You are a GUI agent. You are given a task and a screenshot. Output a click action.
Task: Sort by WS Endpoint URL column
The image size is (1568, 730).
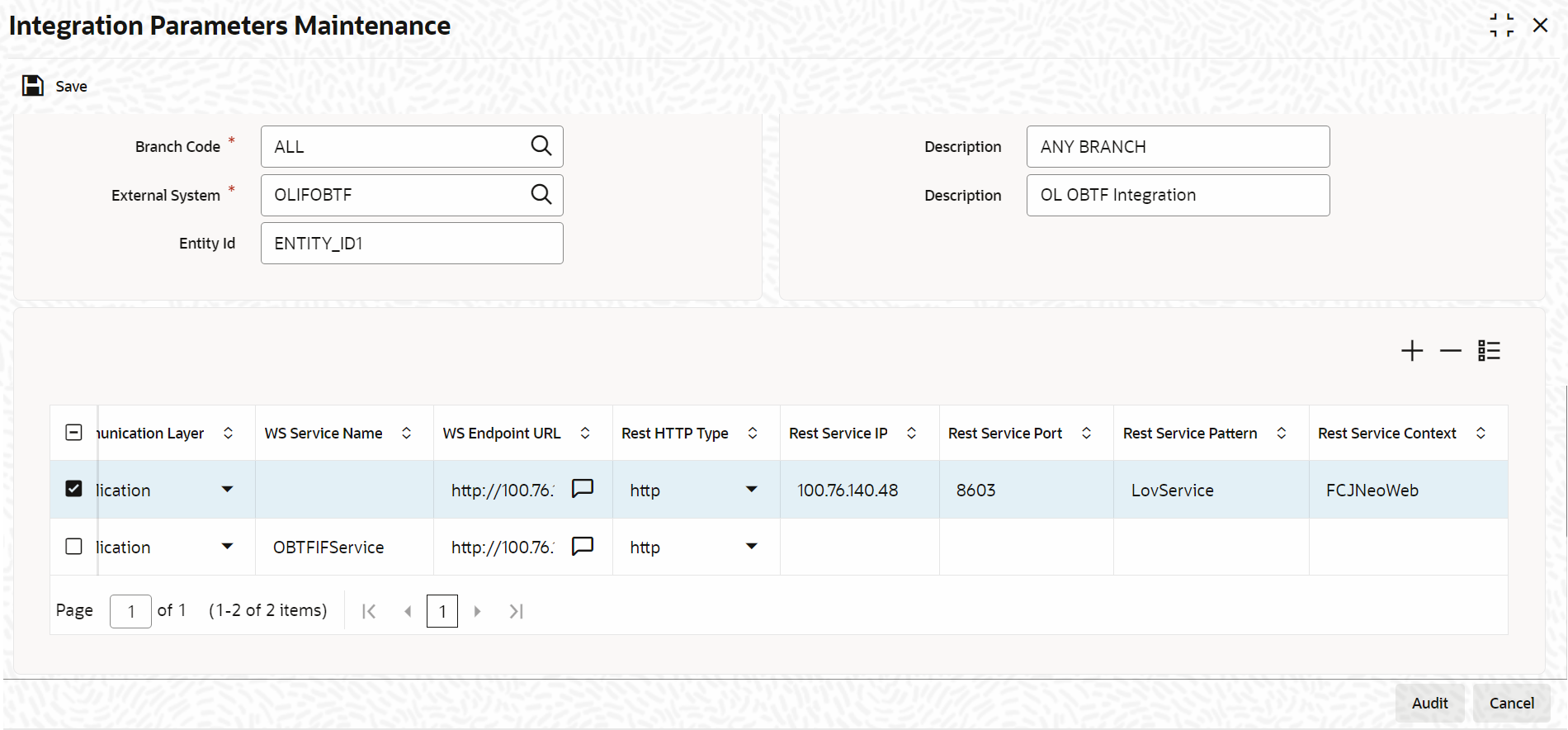click(x=585, y=433)
